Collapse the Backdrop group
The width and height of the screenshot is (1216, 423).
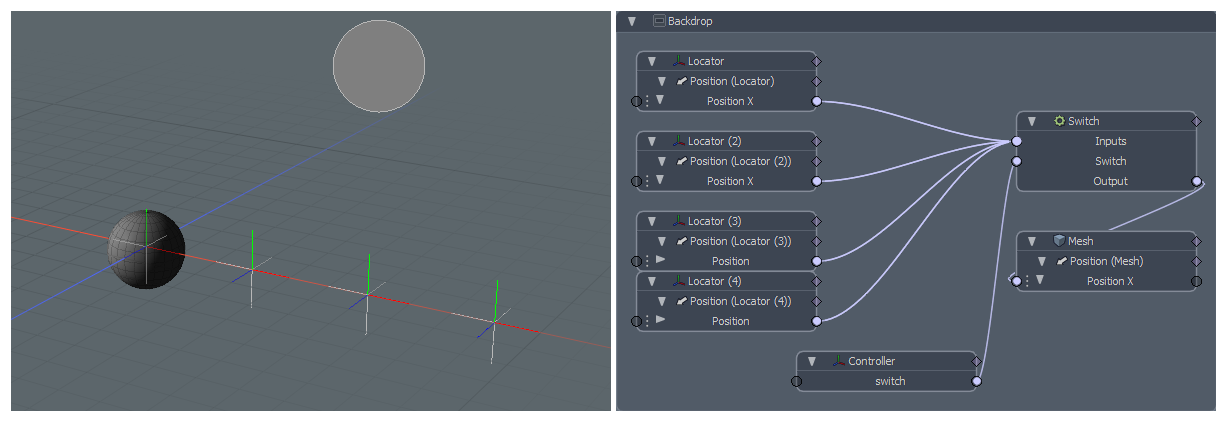pyautogui.click(x=631, y=21)
